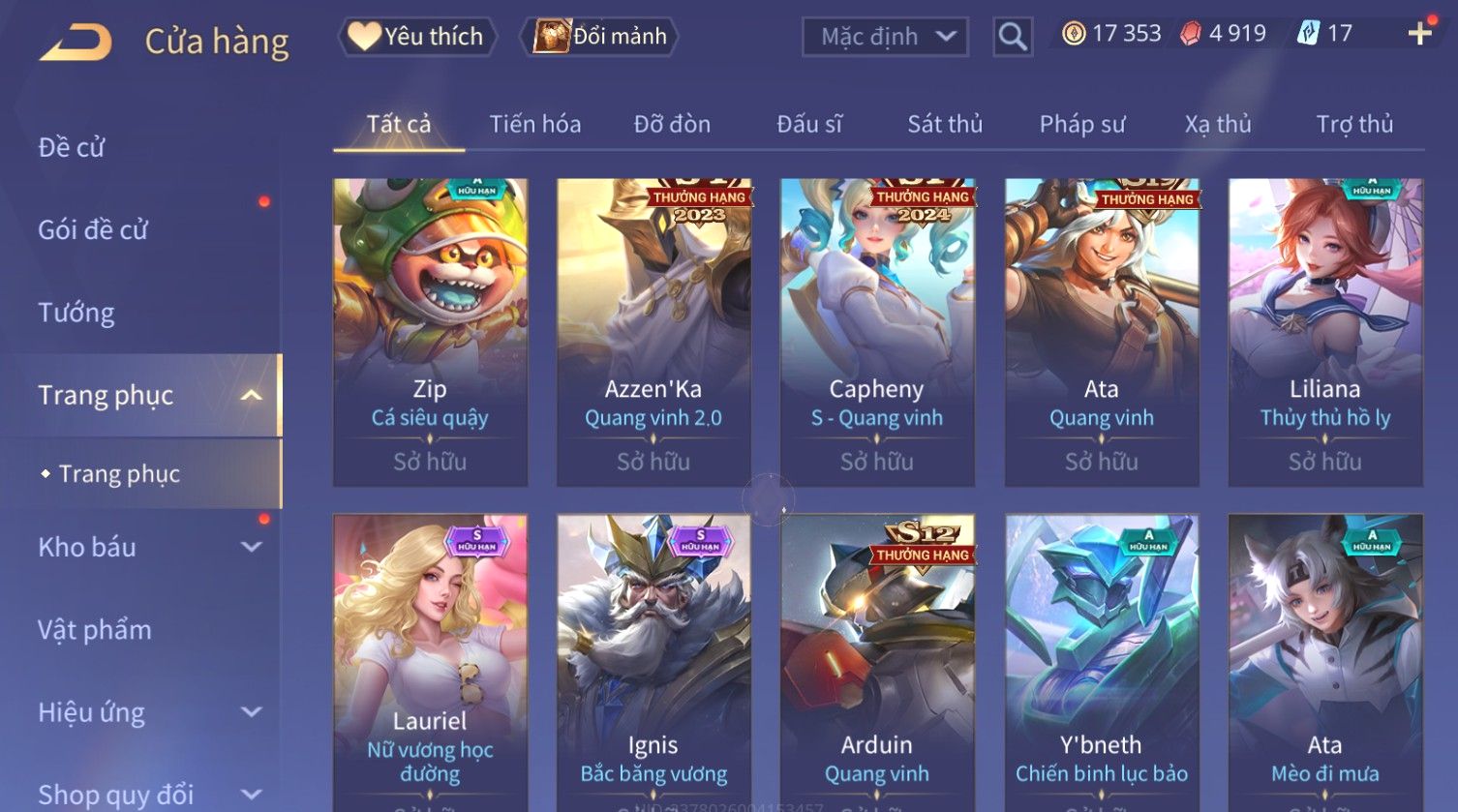
Task: Open favorites with the heart Yêu thích icon
Action: coord(364,37)
